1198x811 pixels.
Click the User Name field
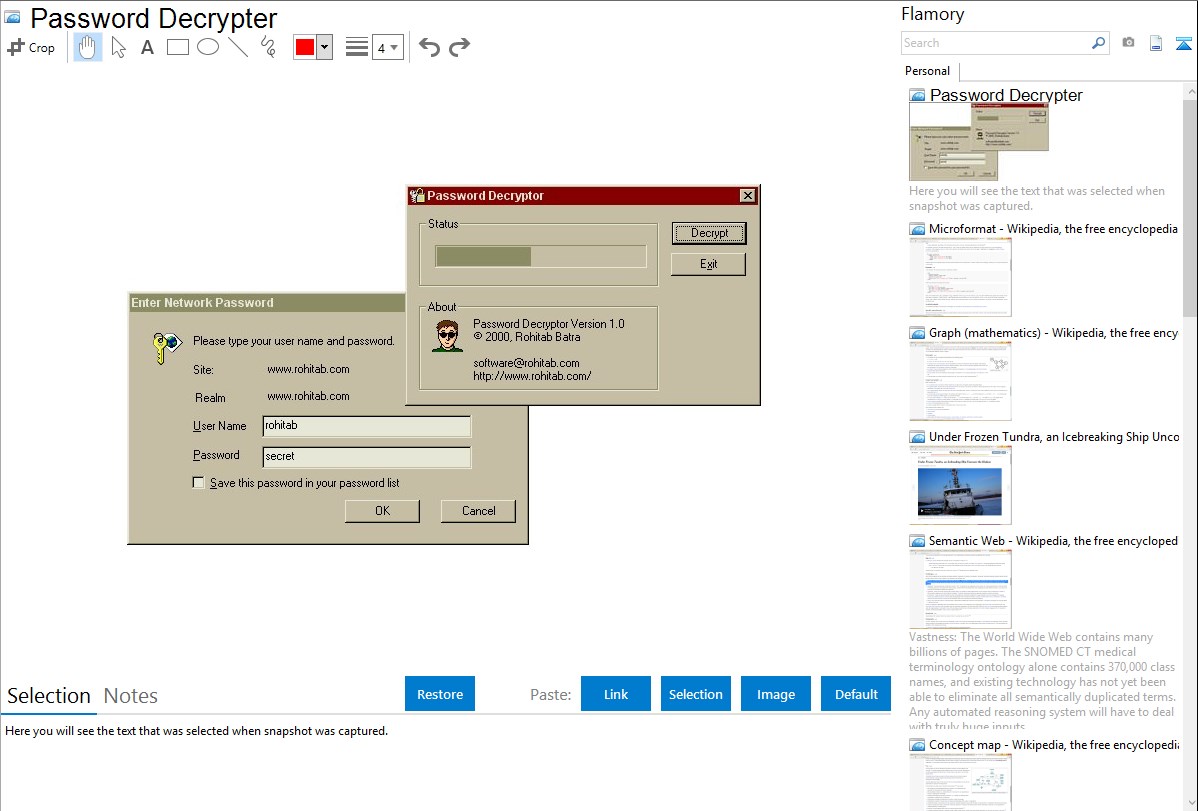pos(367,426)
